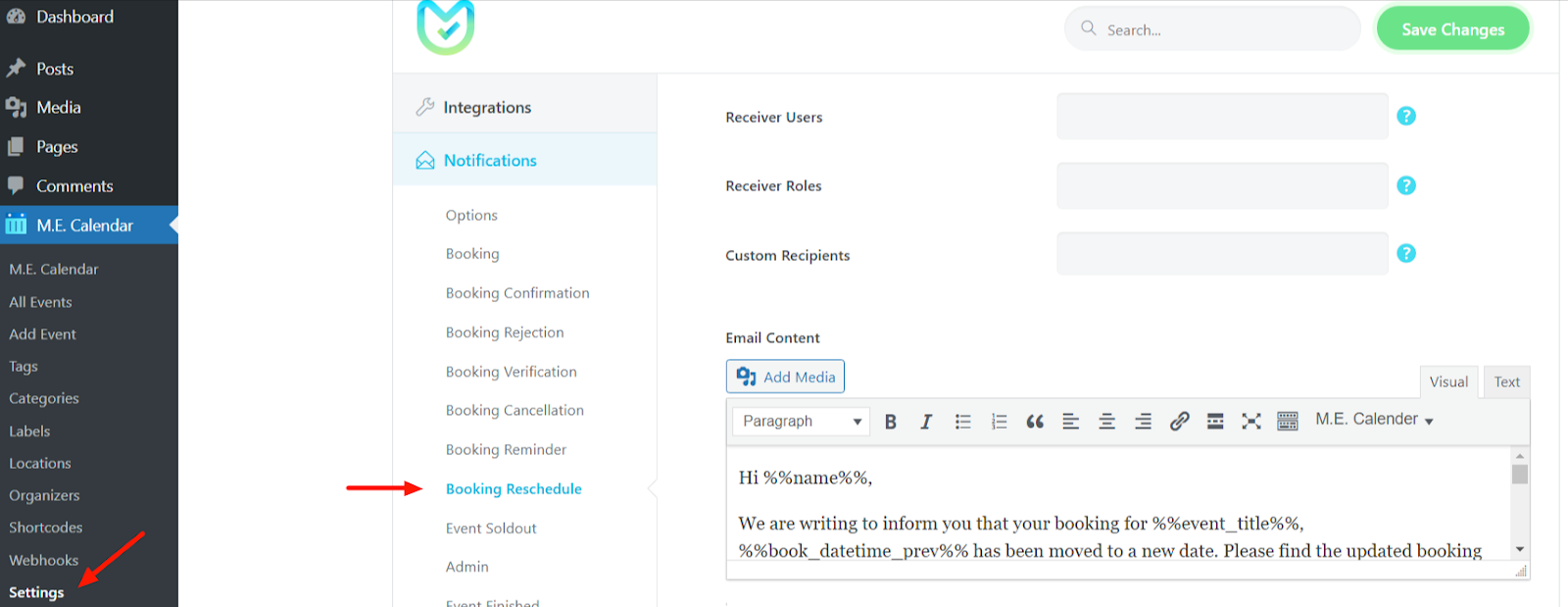Image resolution: width=1568 pixels, height=607 pixels.
Task: Open All Events in the sidebar
Action: (x=40, y=302)
